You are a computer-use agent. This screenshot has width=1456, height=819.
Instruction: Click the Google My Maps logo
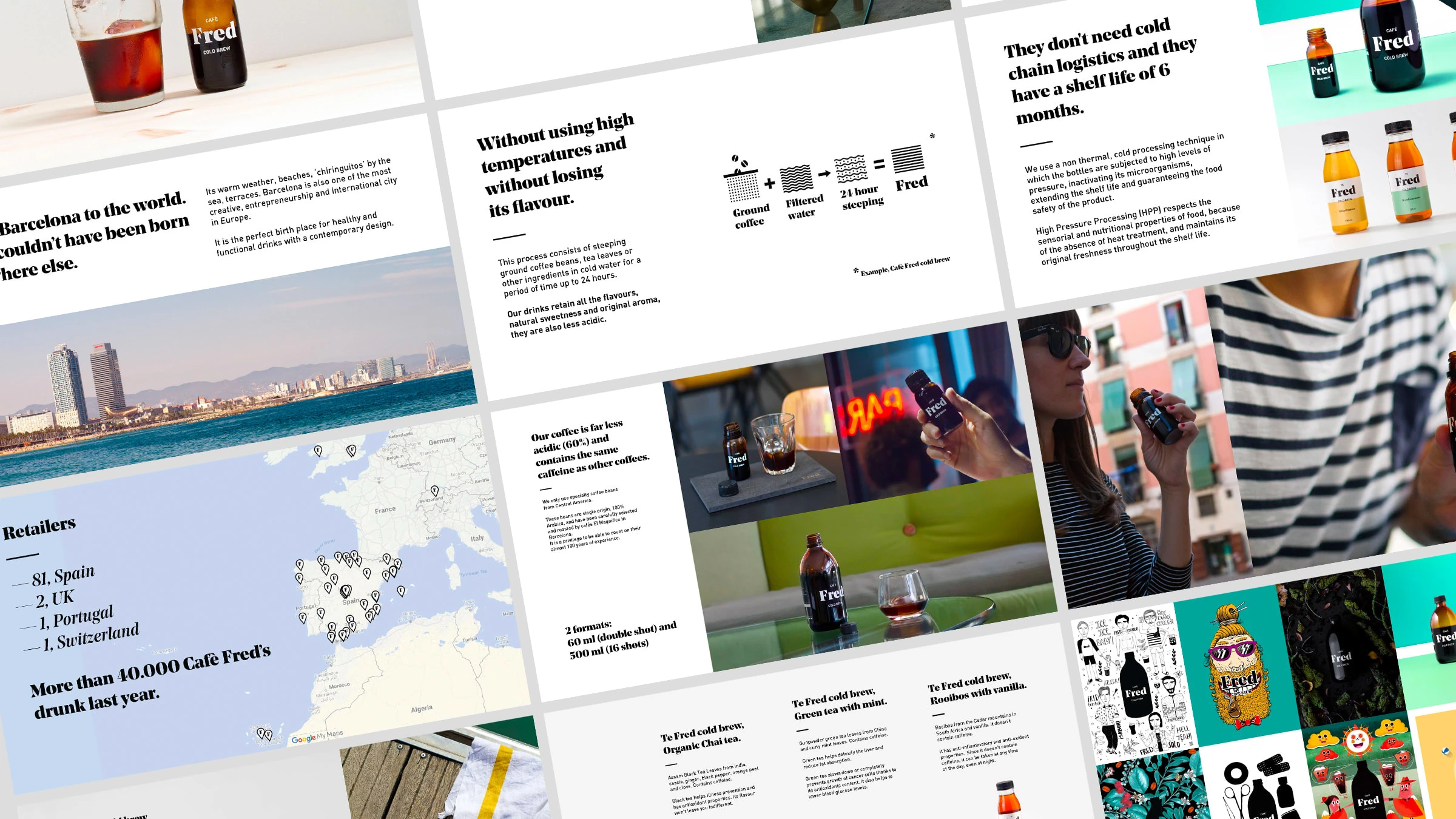(317, 736)
